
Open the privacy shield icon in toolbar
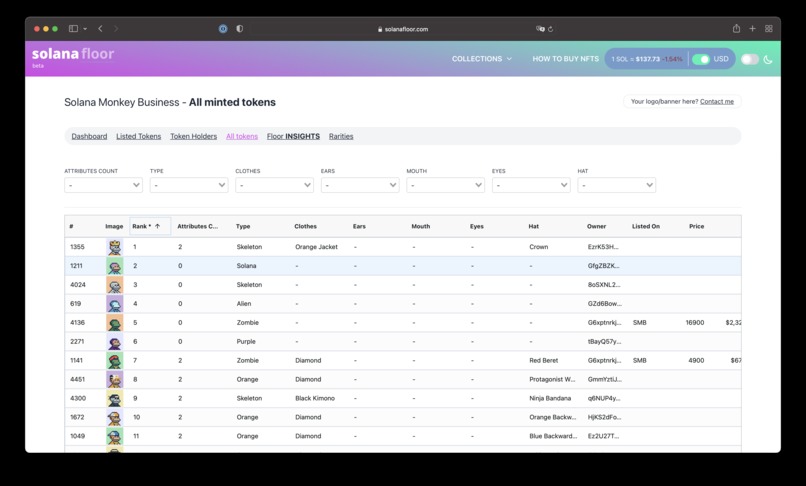click(x=240, y=29)
